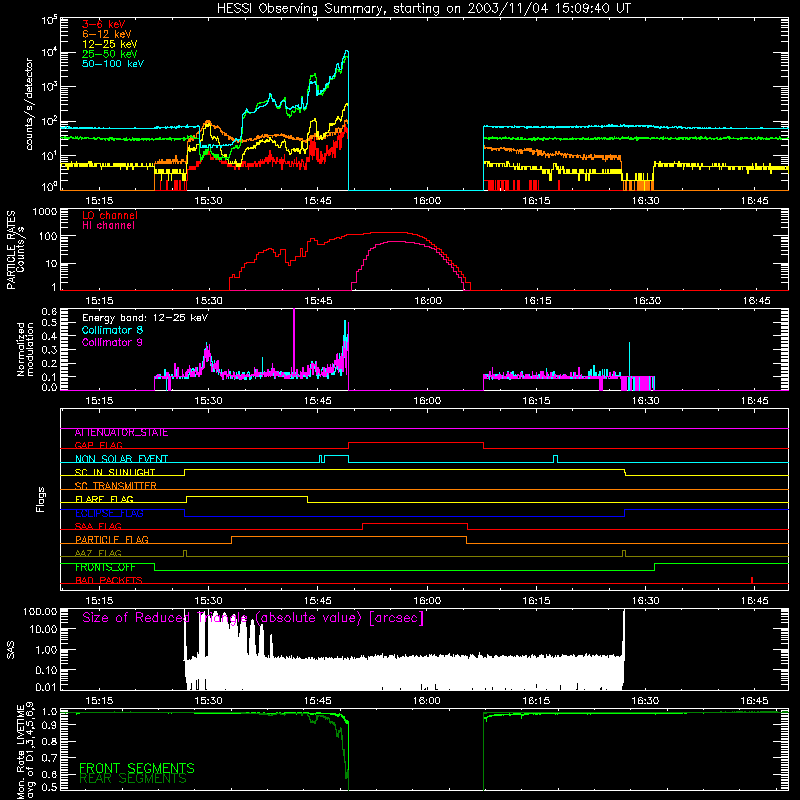Click the tall magenta Collimator 9 spike in modulation plot
The height and width of the screenshot is (800, 800).
[x=294, y=342]
